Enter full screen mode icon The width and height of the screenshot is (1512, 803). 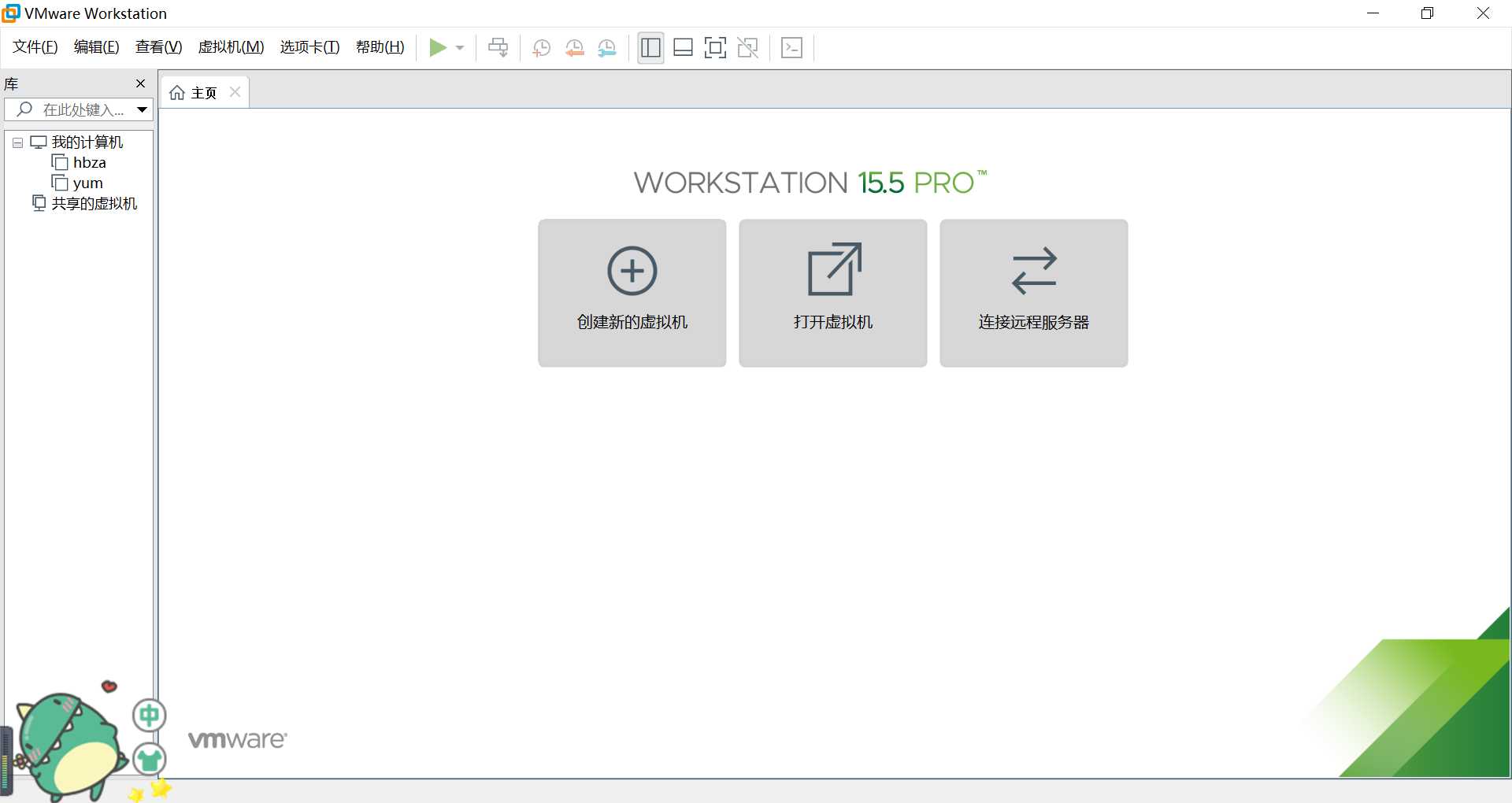click(x=715, y=48)
